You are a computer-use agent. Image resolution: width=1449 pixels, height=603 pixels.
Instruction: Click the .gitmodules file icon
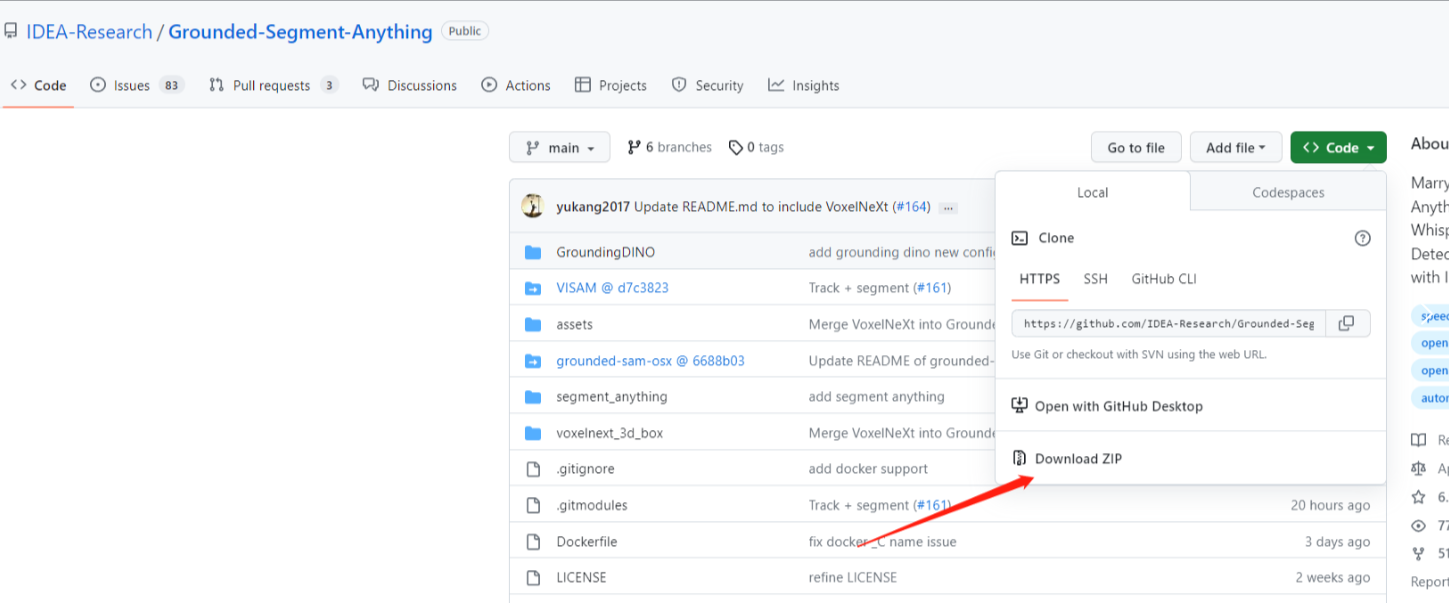[x=533, y=505]
